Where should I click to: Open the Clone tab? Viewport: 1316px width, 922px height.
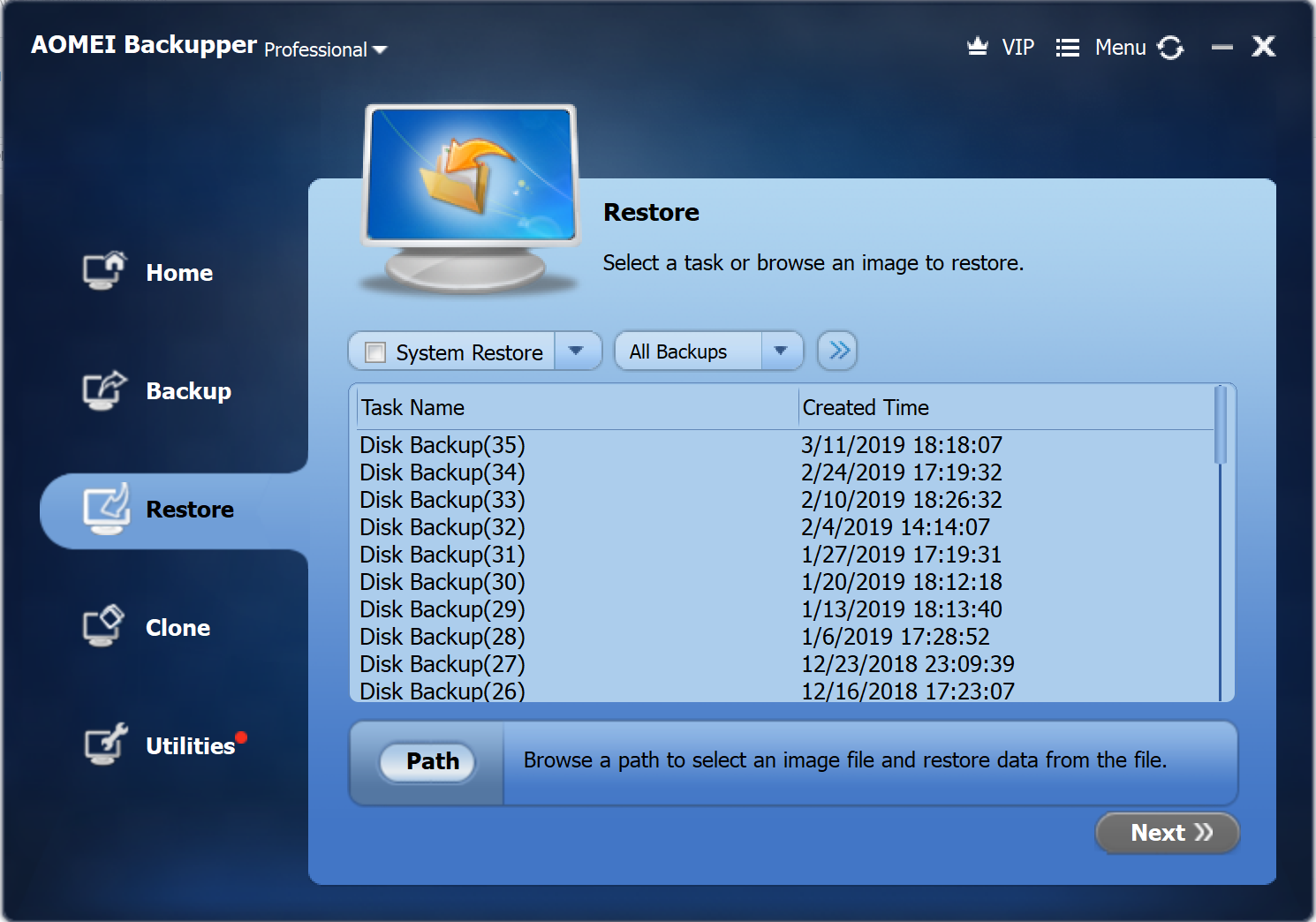(x=178, y=628)
